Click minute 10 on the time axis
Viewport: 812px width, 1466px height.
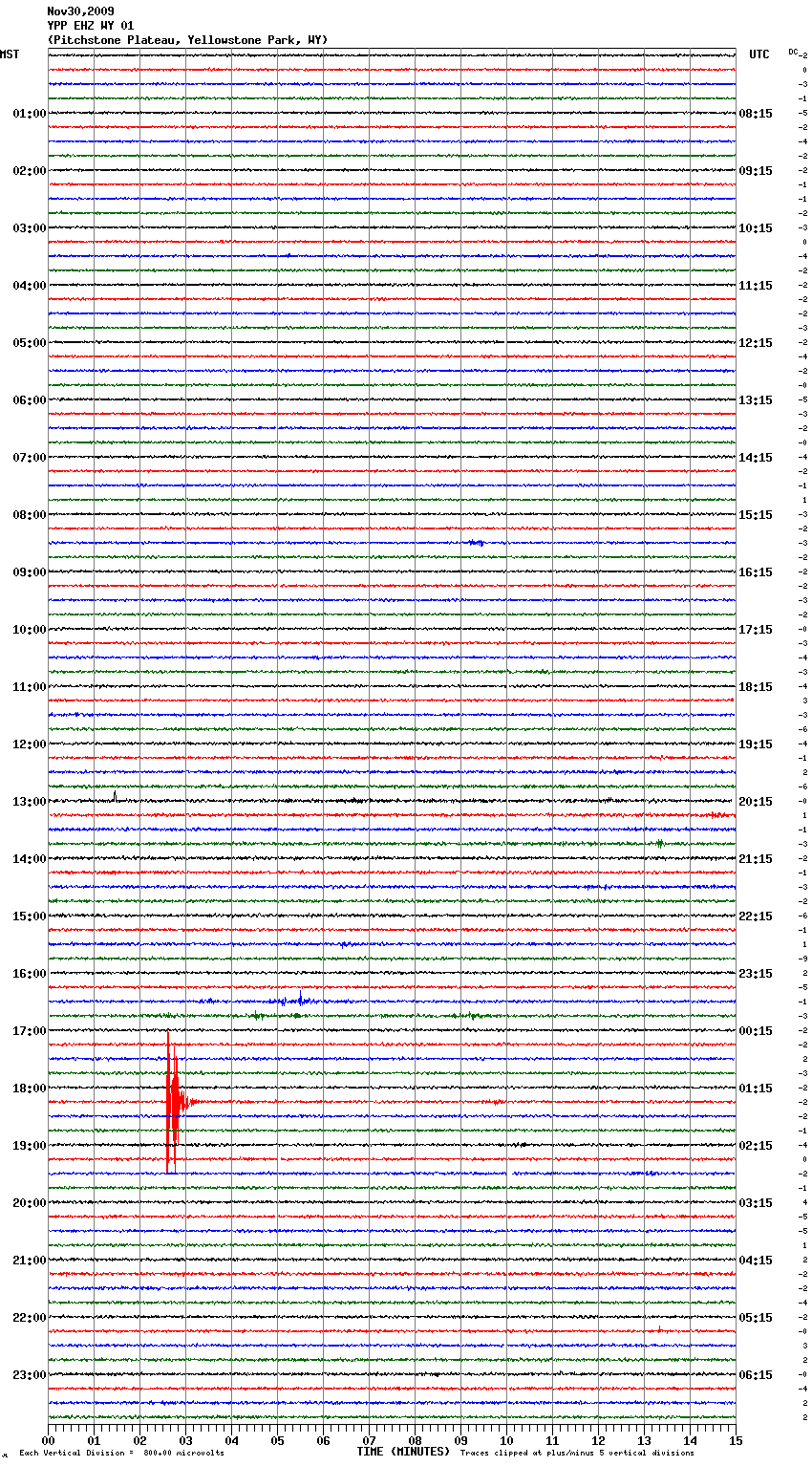click(x=507, y=1440)
